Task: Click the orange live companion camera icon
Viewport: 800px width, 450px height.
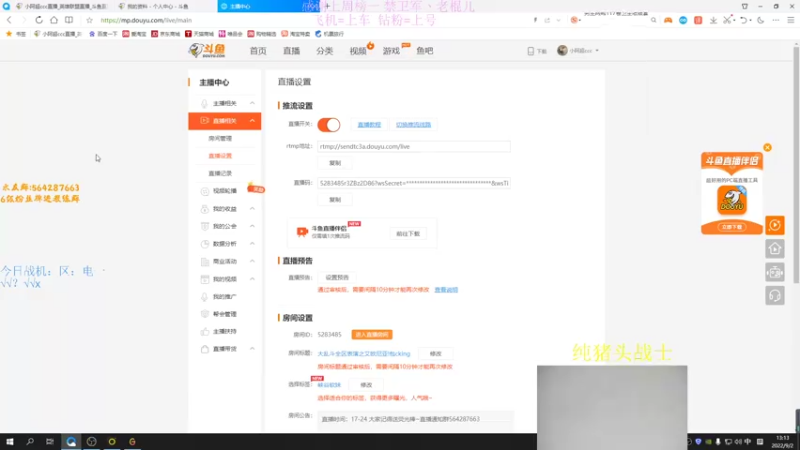Action: click(302, 232)
